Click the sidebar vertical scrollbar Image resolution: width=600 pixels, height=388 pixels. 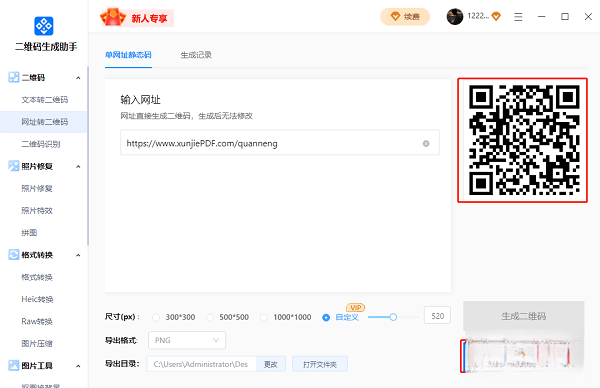88,157
